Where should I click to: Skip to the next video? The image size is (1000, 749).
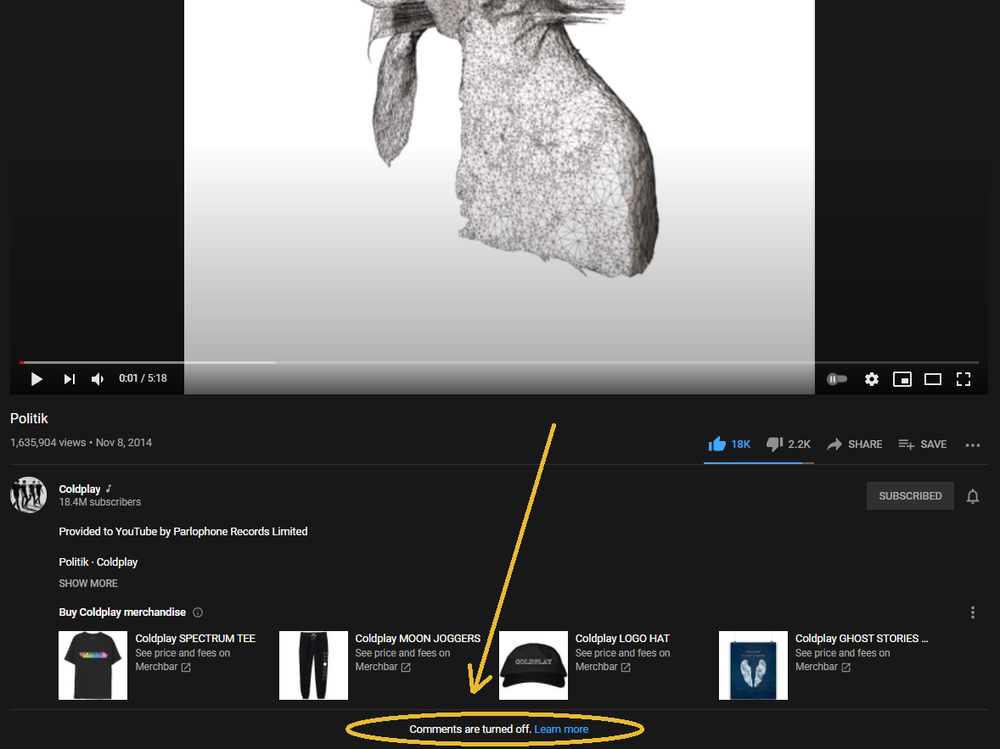tap(68, 379)
